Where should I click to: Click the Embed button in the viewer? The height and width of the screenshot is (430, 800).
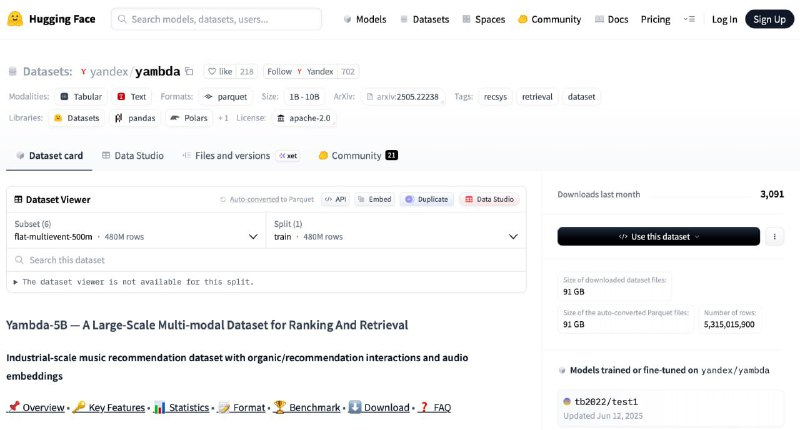[375, 199]
